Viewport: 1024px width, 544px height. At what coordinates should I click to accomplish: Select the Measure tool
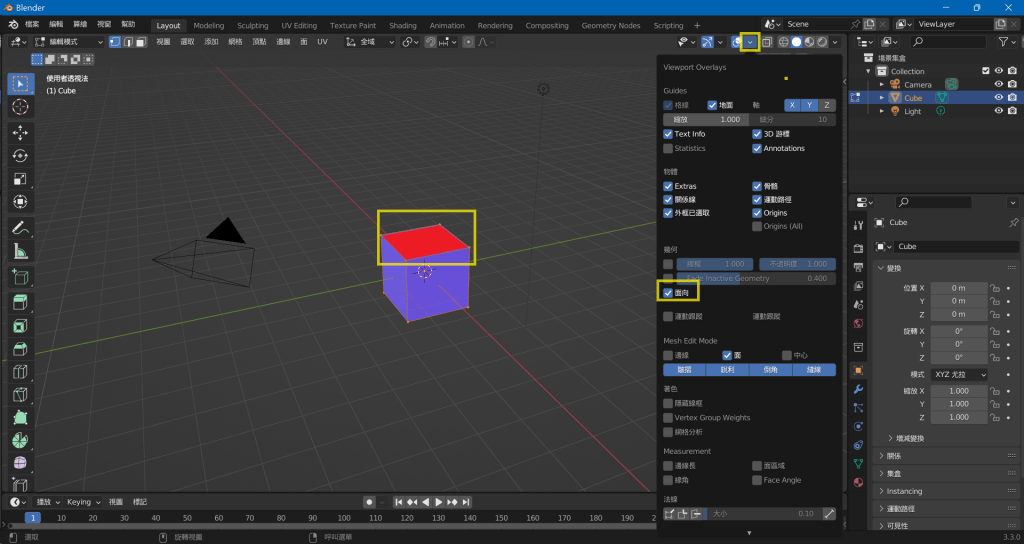point(20,251)
